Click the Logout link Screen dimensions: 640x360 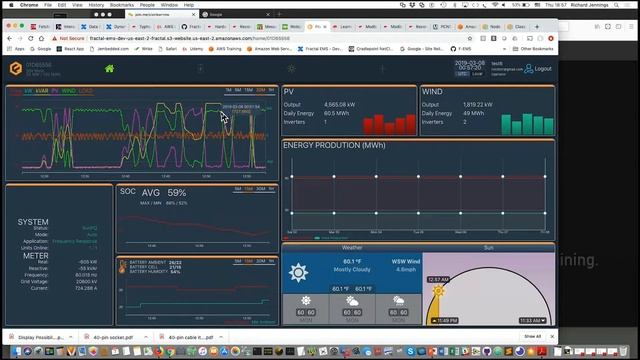click(543, 69)
